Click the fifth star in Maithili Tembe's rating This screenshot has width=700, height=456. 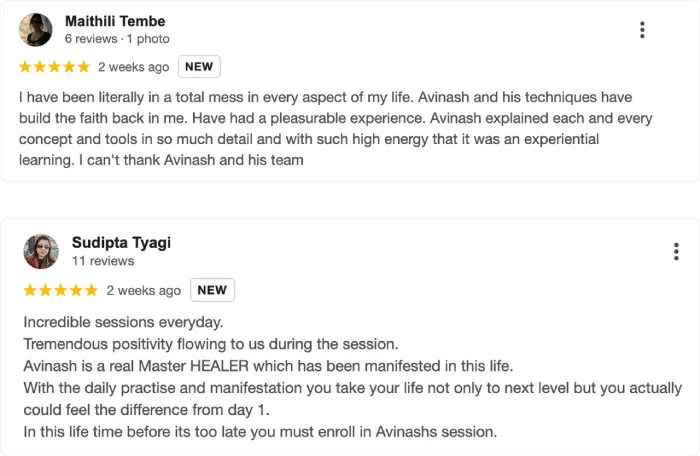click(x=83, y=67)
